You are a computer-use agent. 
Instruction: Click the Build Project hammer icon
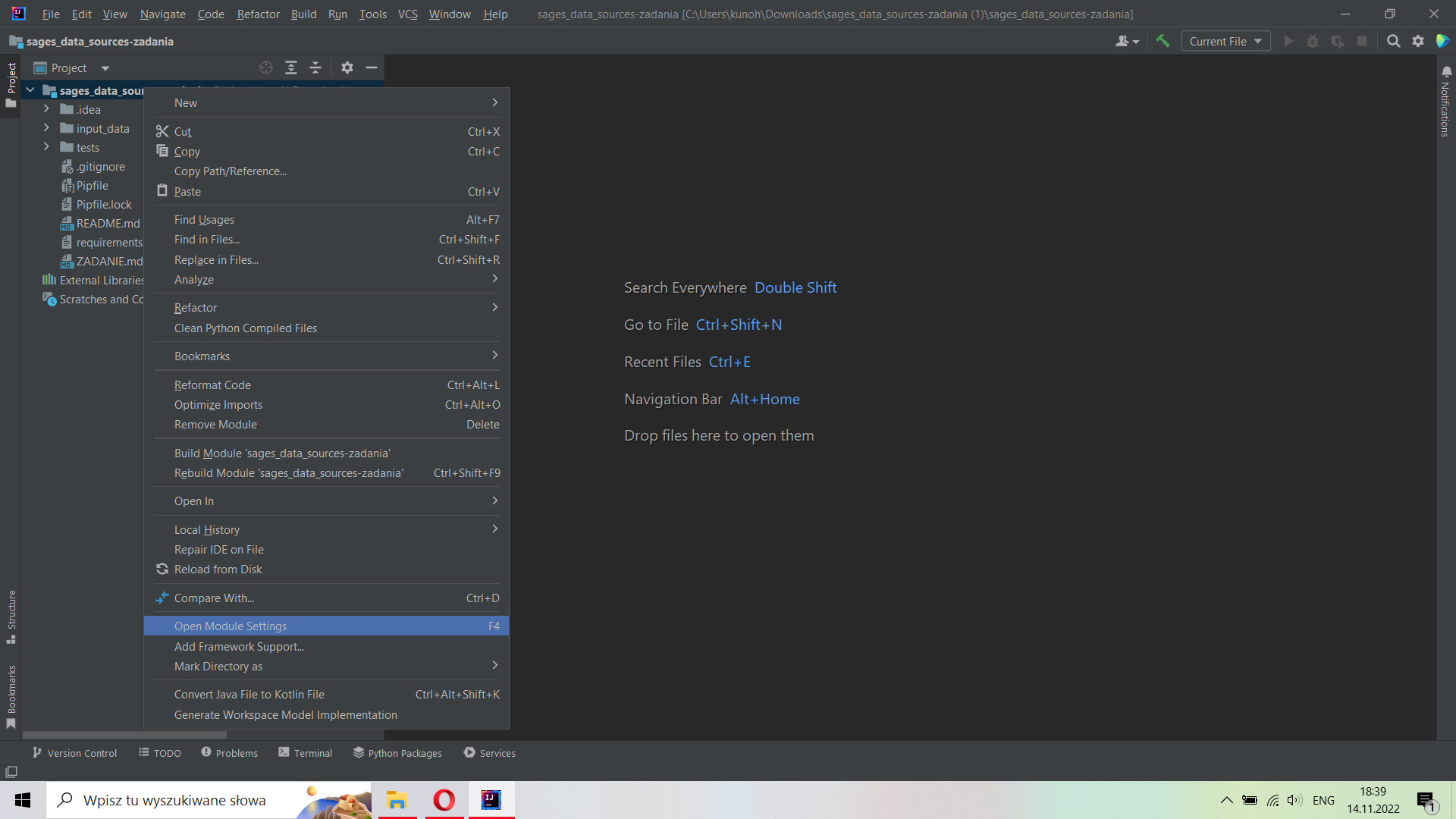tap(1163, 41)
